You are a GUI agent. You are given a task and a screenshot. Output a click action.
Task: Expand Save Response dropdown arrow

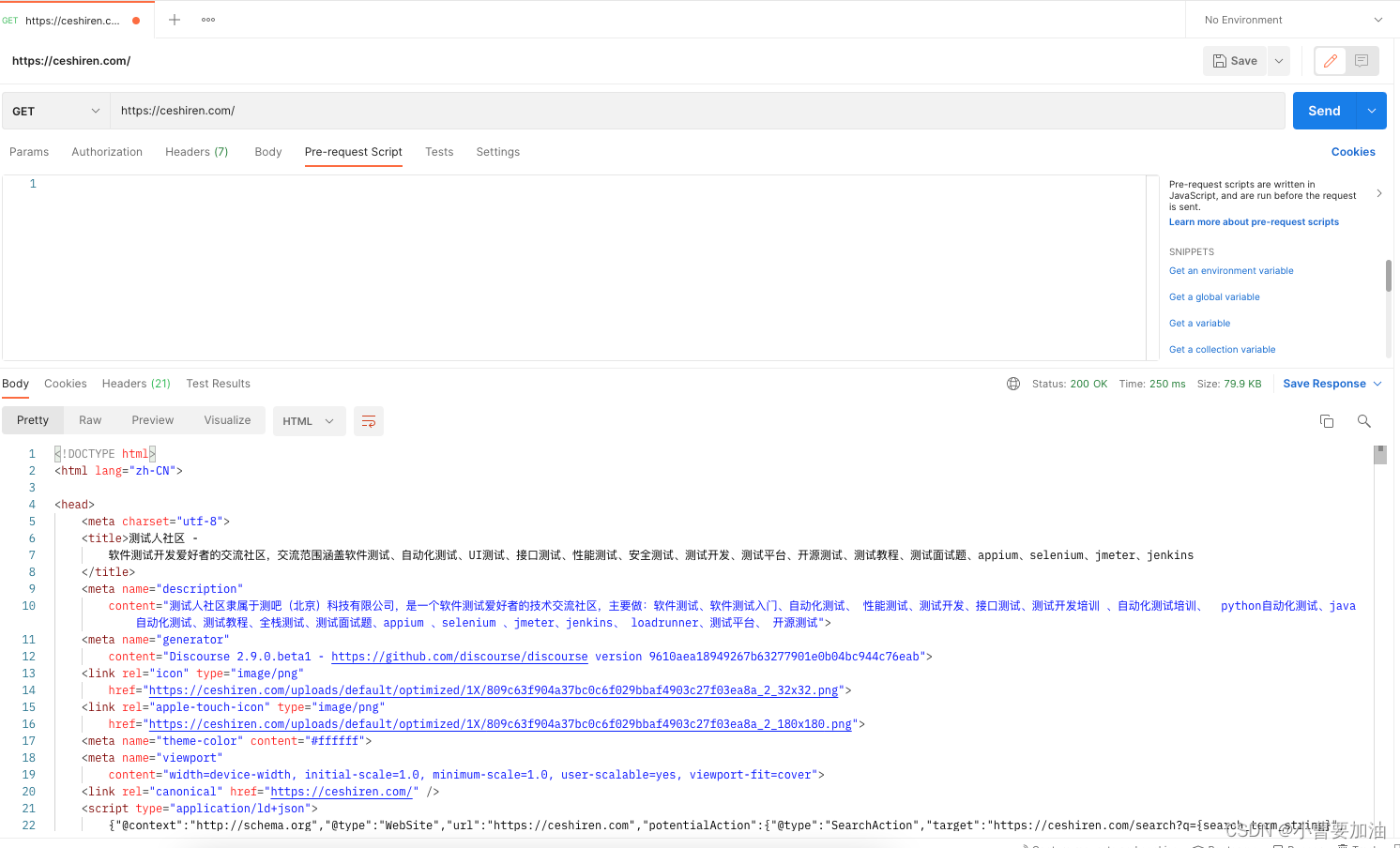pos(1377,384)
